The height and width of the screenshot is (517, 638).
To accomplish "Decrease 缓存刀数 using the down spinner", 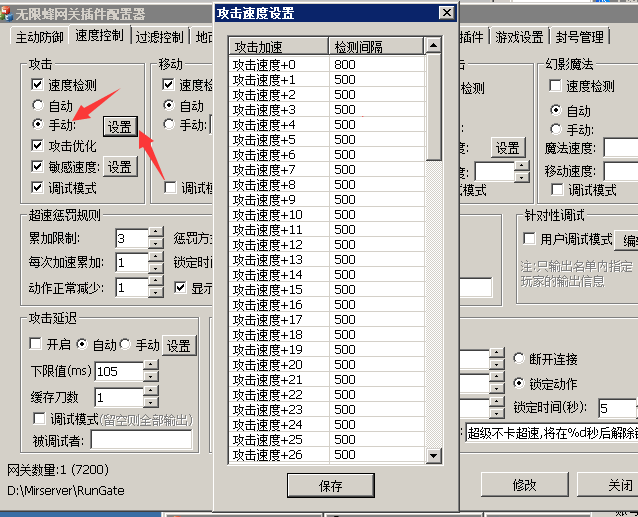I will pos(151,402).
